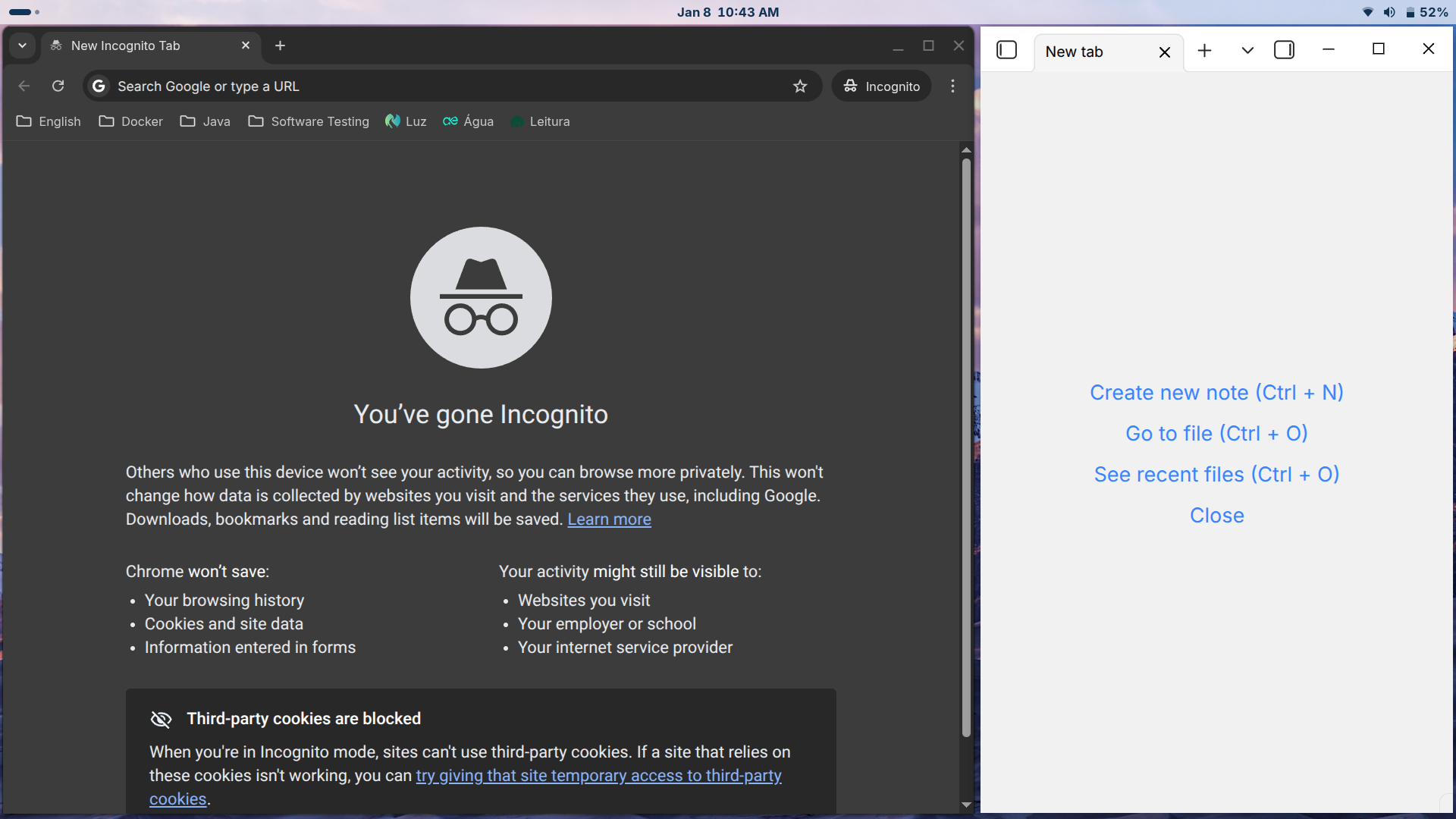Open the Água bookmark
Image resolution: width=1456 pixels, height=819 pixels.
(468, 121)
